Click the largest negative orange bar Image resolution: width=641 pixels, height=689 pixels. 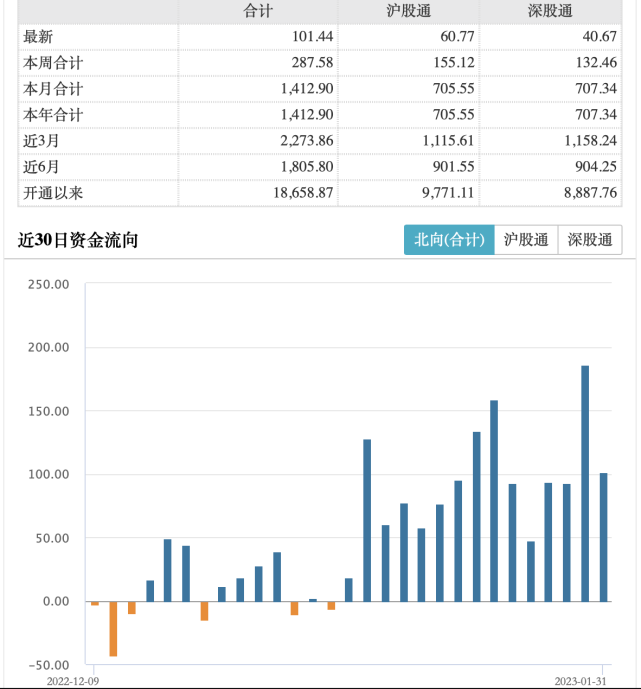(x=113, y=628)
